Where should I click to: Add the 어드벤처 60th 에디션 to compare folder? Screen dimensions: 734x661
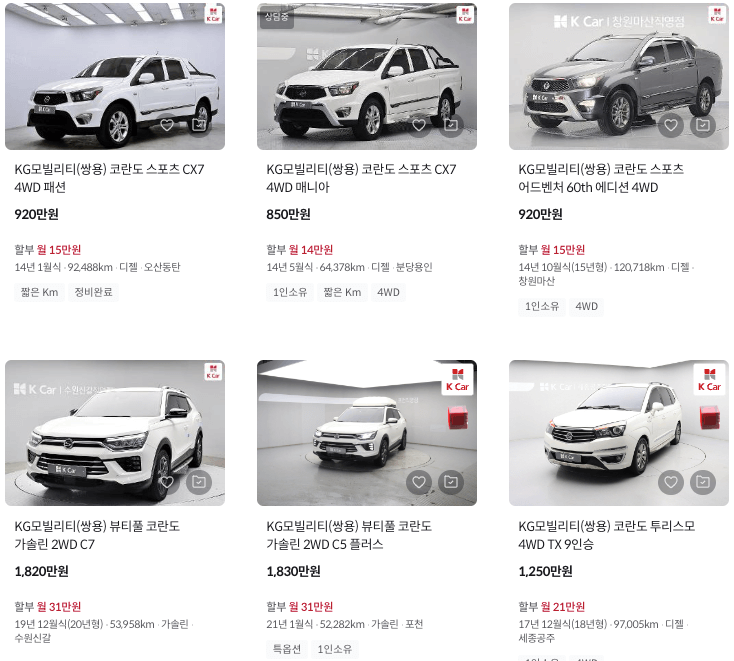703,125
